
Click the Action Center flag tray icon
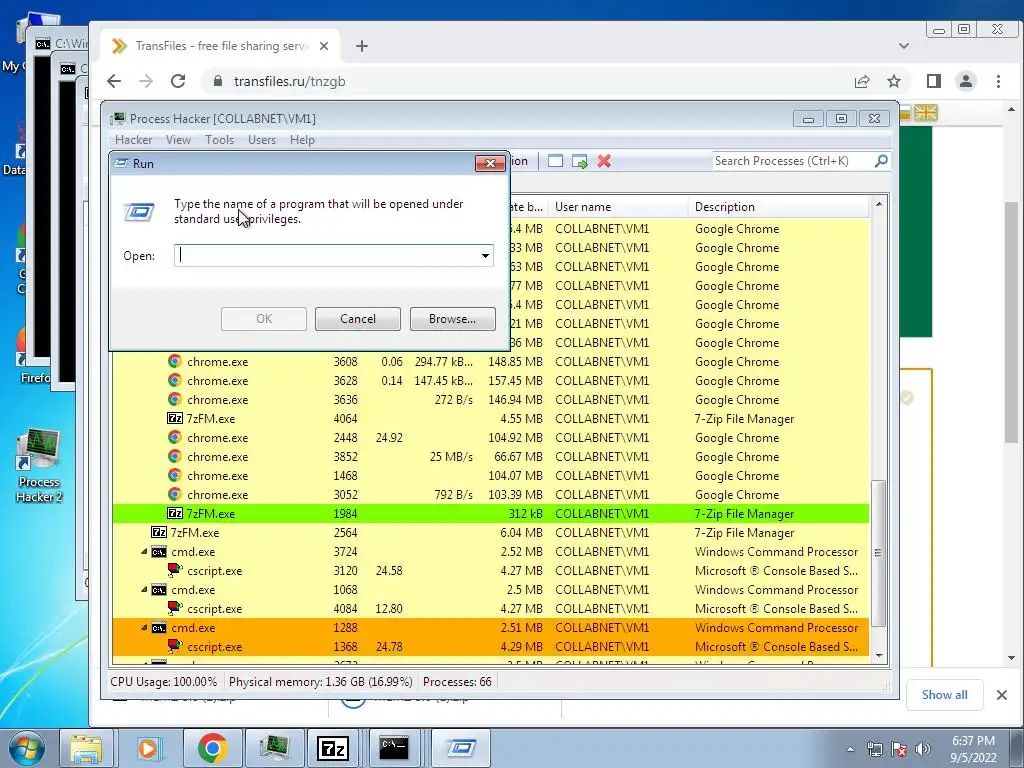click(899, 749)
